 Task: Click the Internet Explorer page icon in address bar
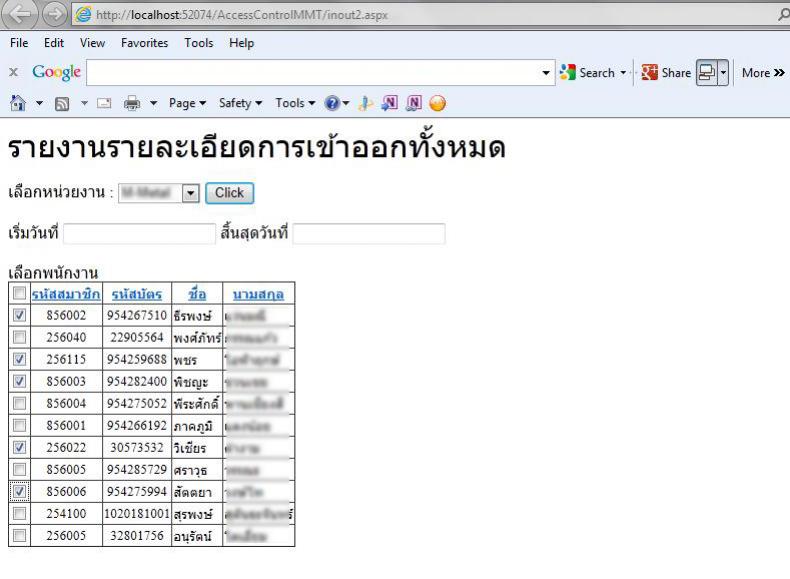tap(83, 15)
